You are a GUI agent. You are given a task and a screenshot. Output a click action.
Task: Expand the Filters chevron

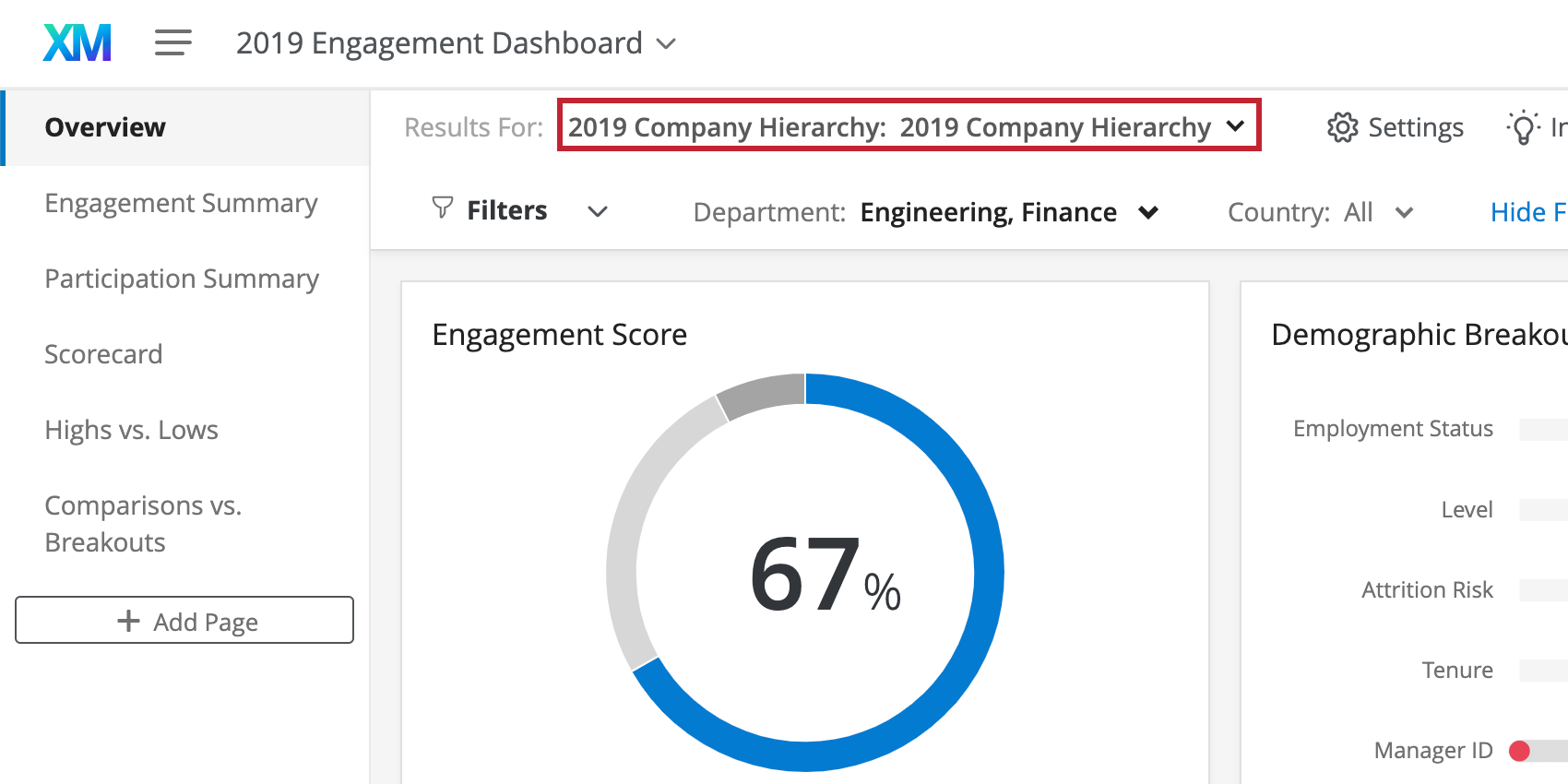tap(598, 211)
